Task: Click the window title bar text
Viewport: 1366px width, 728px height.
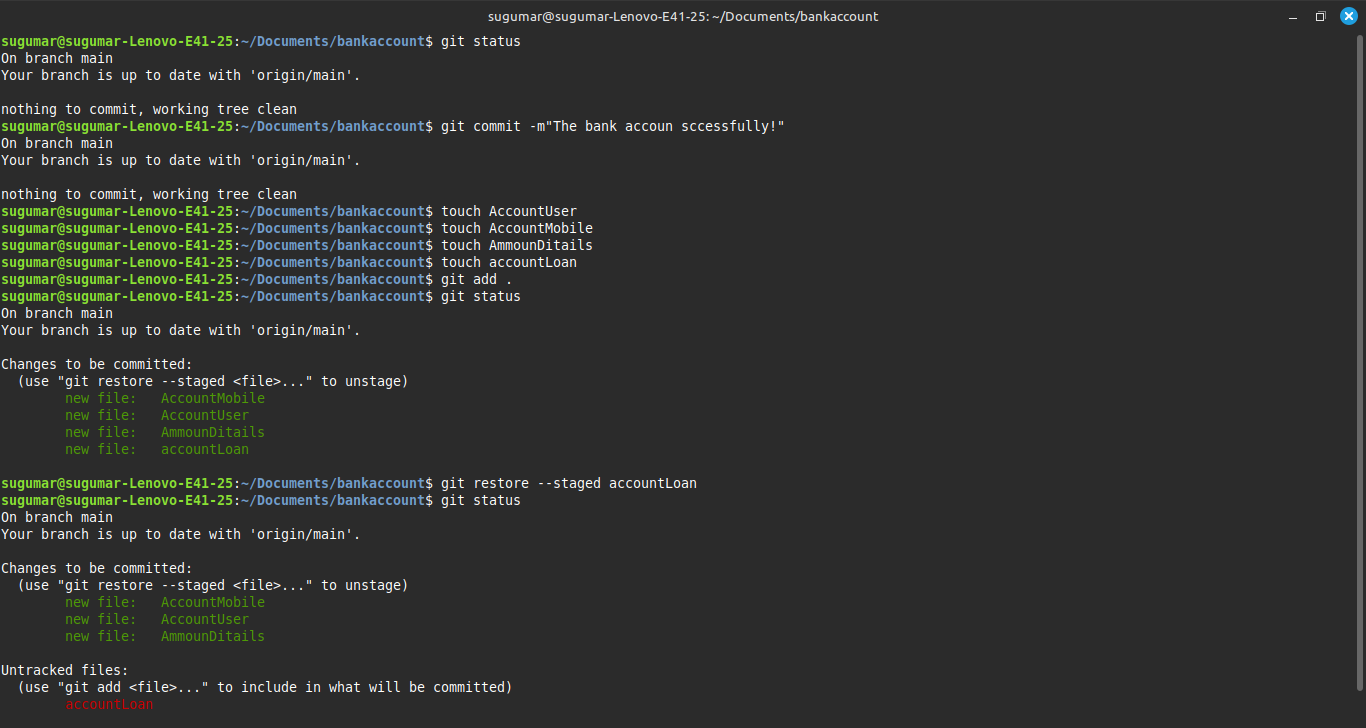Action: 683,16
